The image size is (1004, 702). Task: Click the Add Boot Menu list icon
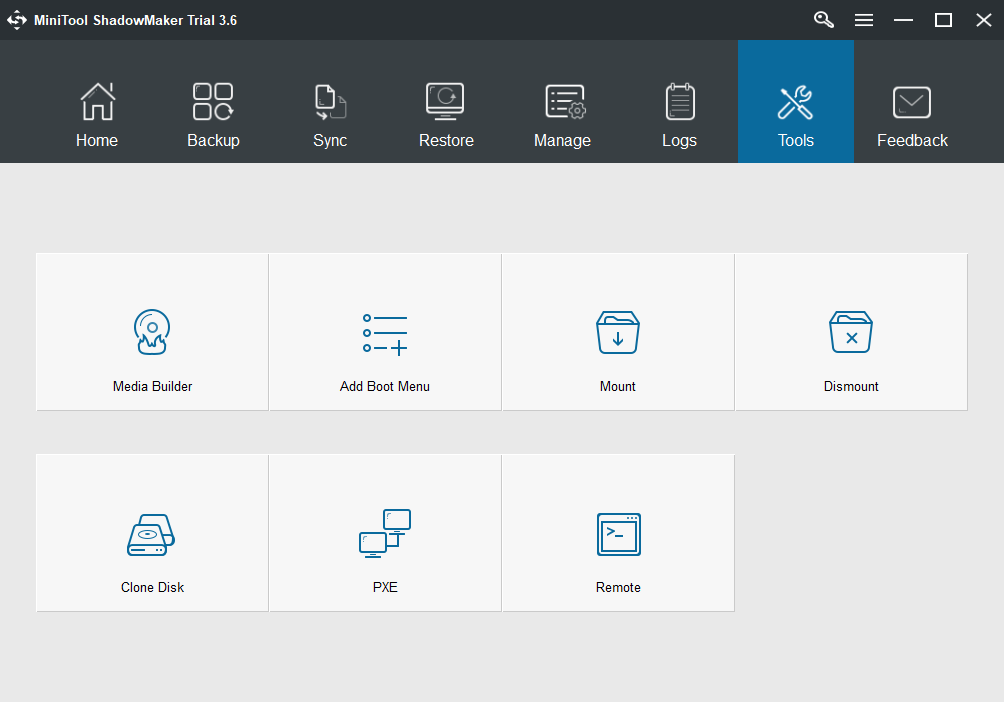click(x=385, y=334)
